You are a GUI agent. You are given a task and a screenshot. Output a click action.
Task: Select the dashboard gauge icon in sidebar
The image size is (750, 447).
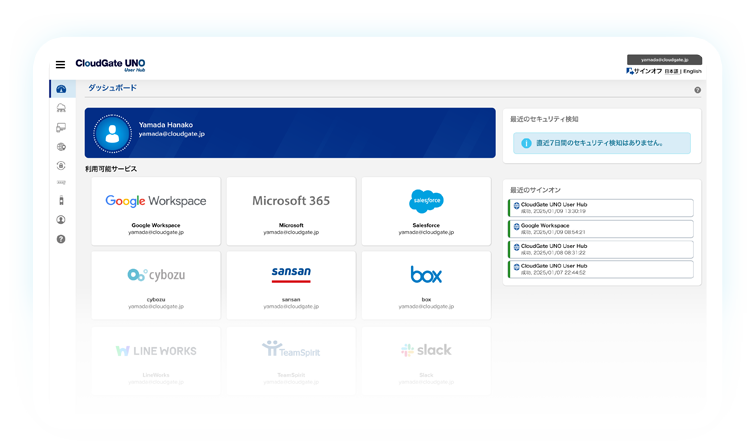(x=61, y=89)
